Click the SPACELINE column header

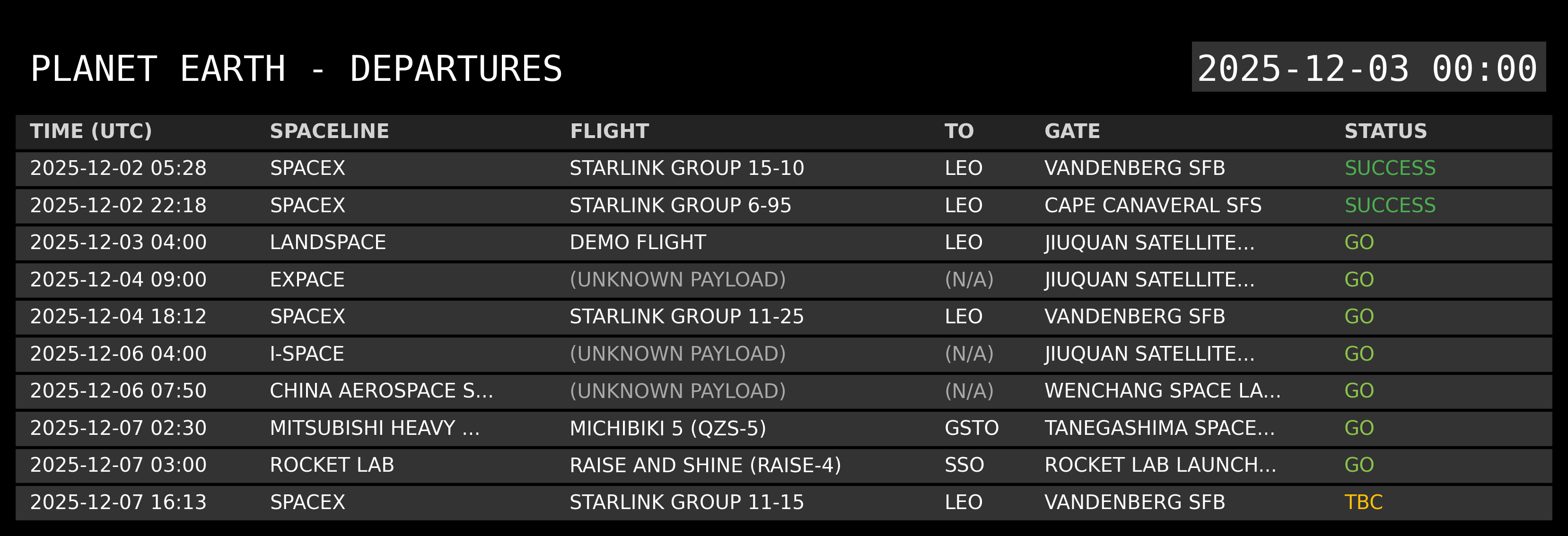click(329, 131)
